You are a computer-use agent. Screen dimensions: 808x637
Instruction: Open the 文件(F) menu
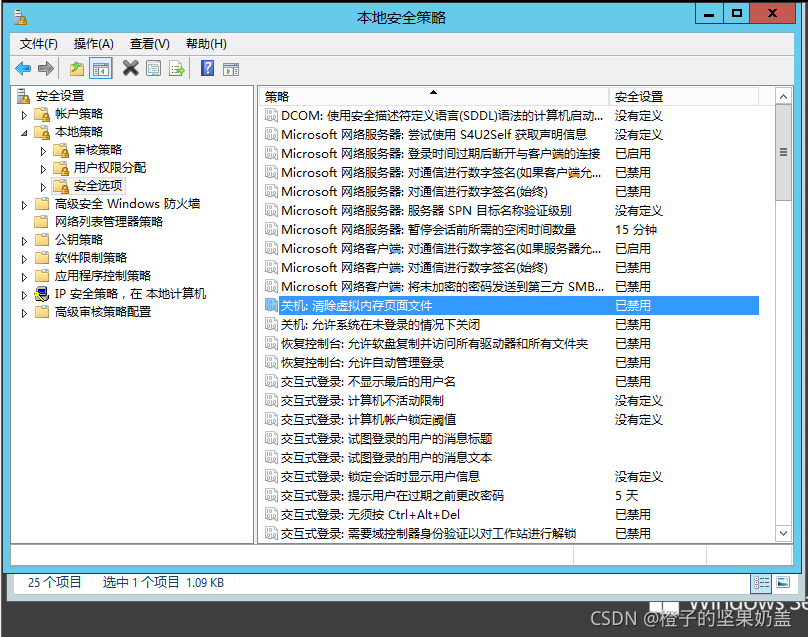[39, 44]
